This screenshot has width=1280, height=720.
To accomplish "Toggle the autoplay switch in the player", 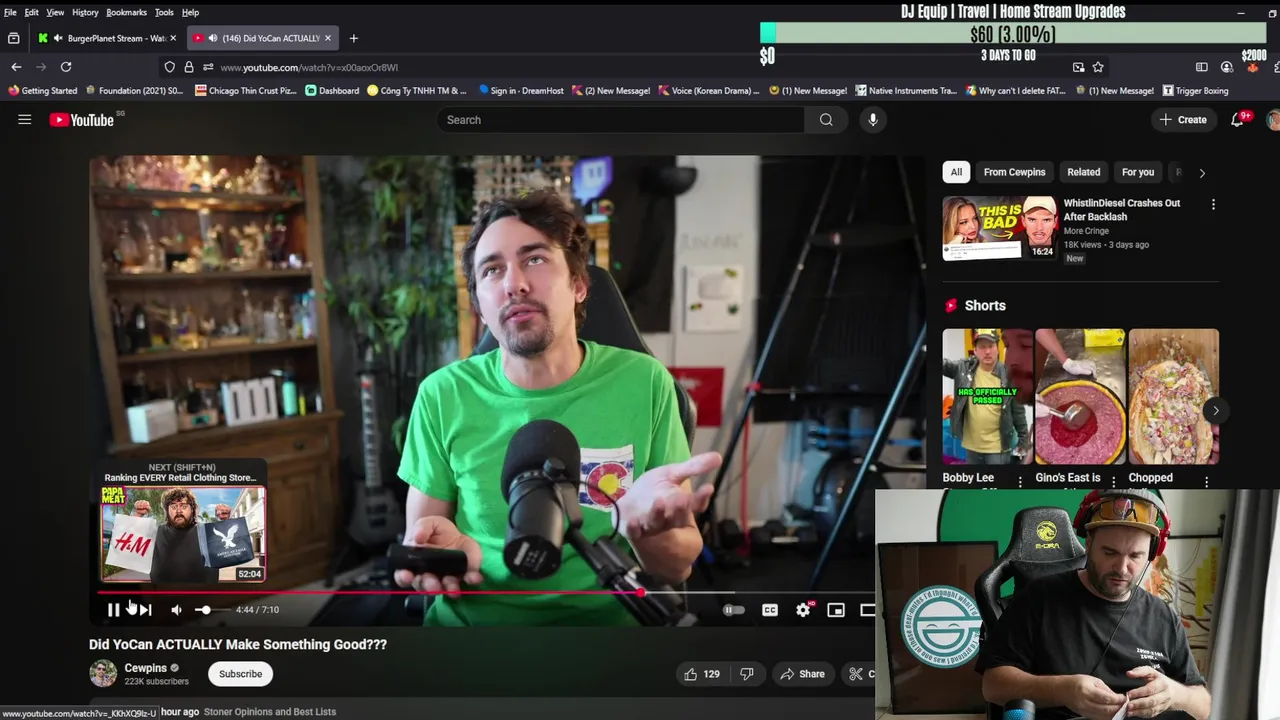I will click(x=734, y=610).
